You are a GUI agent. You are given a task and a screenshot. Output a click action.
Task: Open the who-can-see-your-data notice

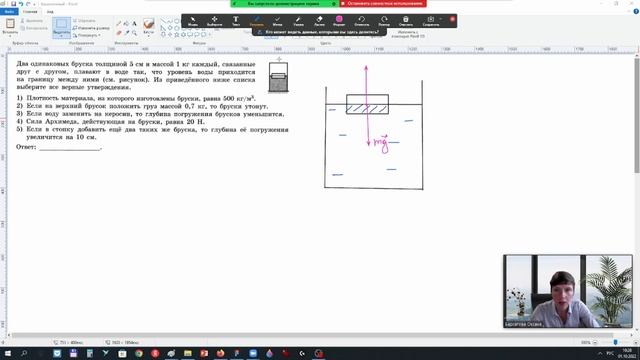319,32
